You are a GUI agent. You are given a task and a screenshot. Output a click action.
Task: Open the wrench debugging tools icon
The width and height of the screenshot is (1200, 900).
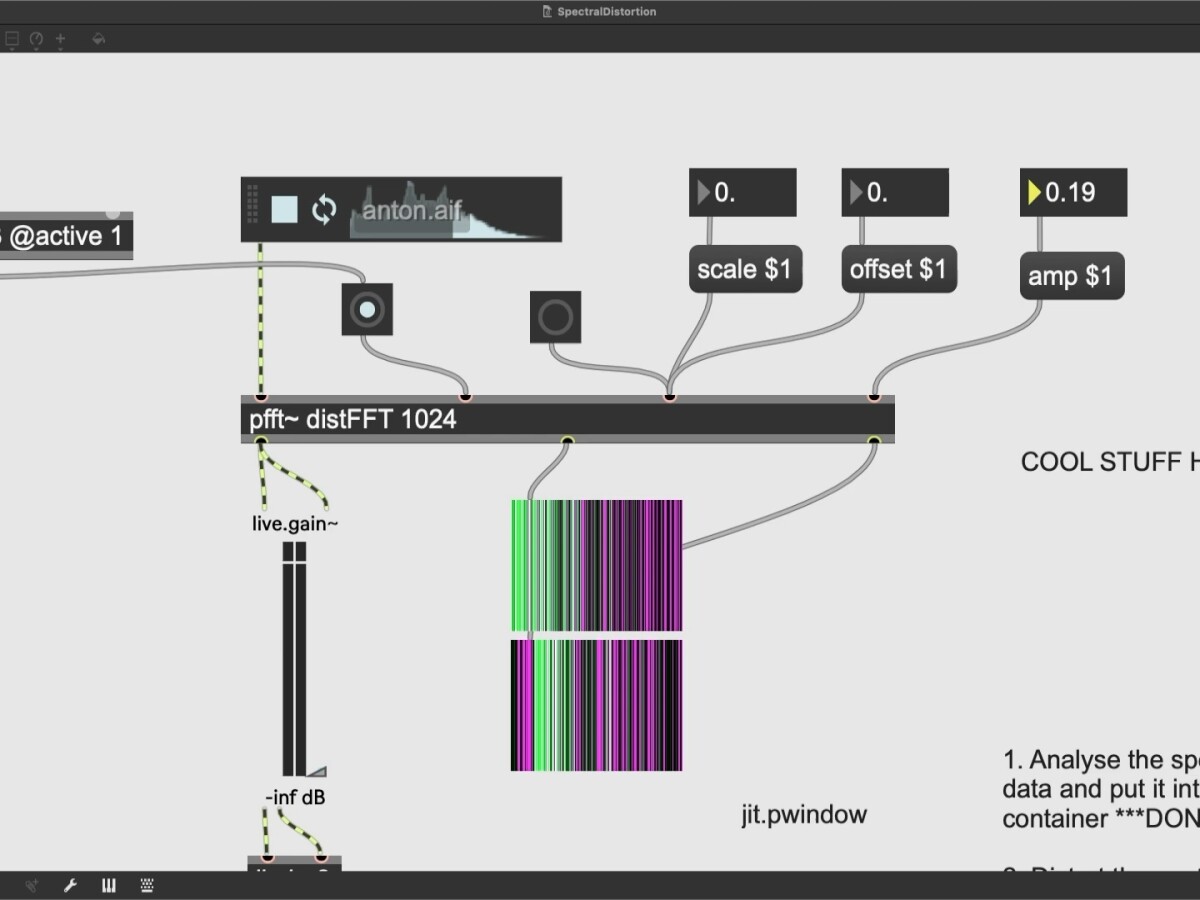pyautogui.click(x=71, y=885)
